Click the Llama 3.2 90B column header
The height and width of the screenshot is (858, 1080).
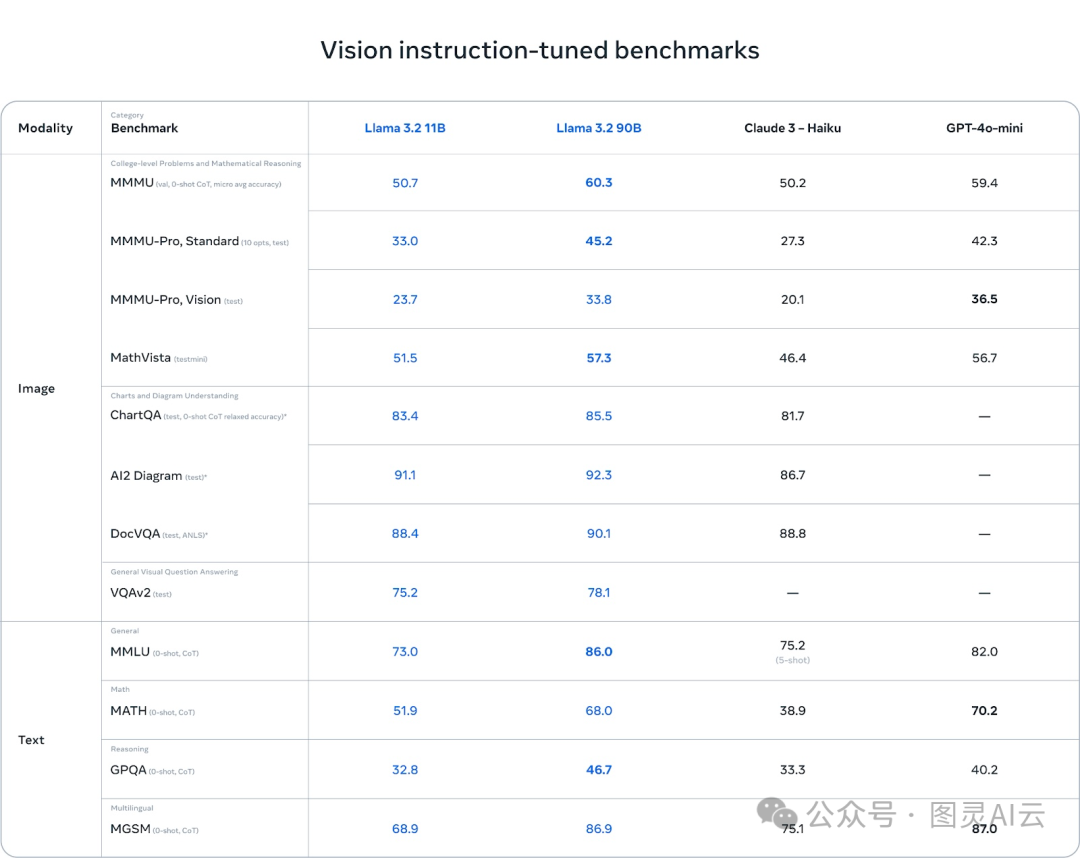[599, 128]
